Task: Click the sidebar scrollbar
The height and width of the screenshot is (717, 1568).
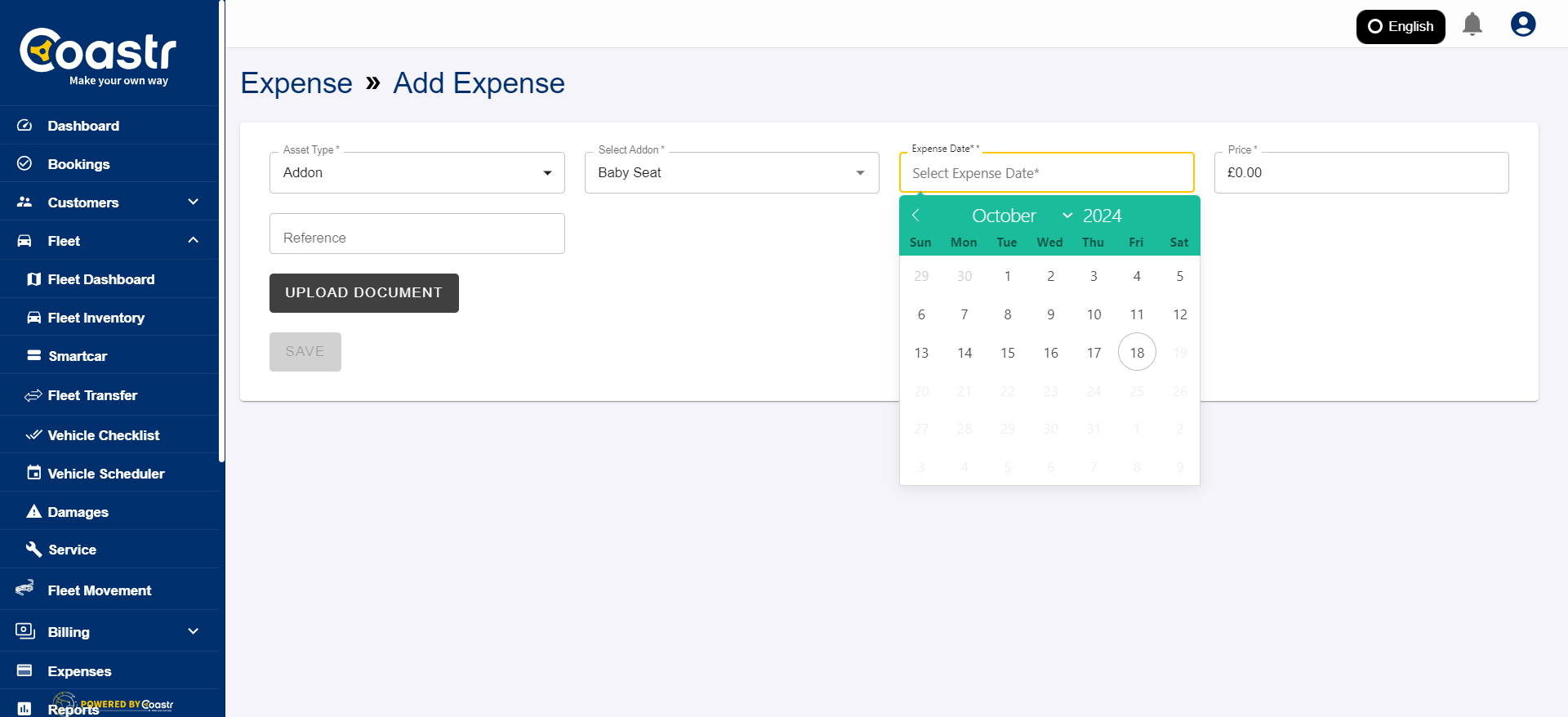Action: pos(221,231)
